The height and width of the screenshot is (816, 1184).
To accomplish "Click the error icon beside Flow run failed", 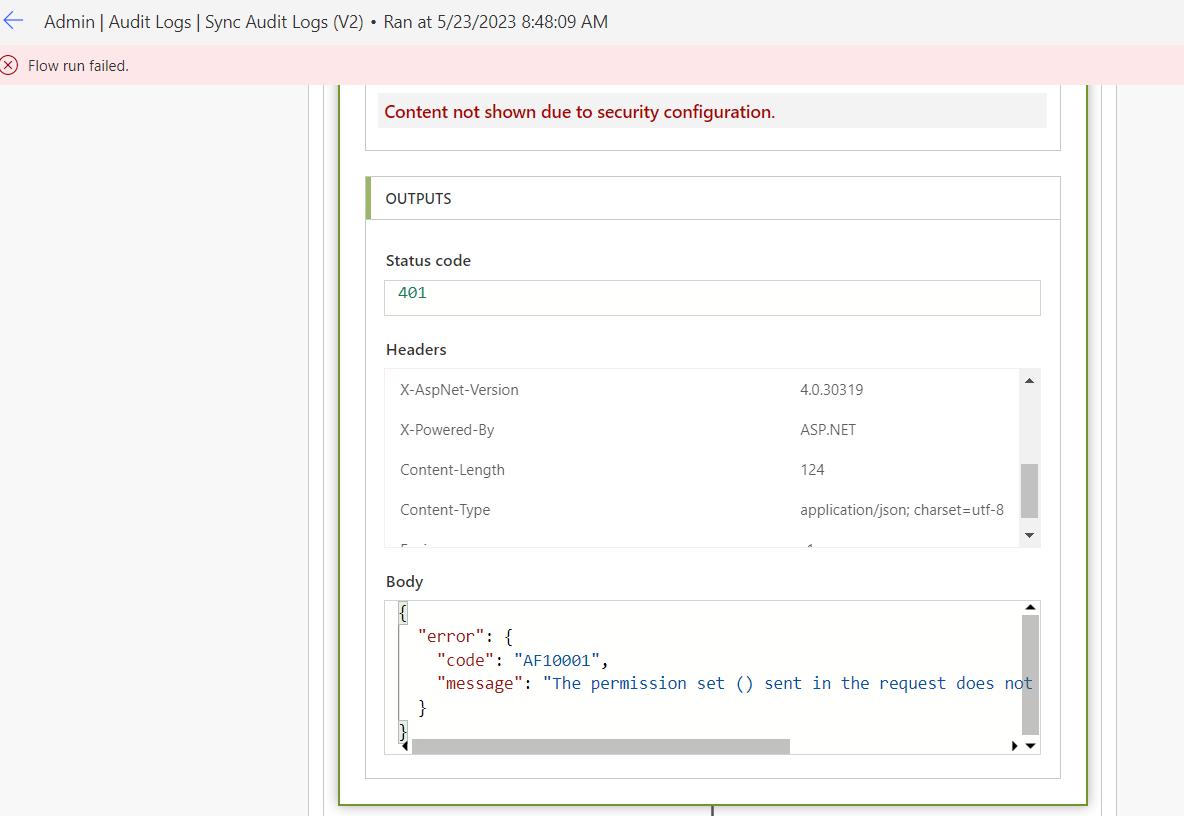I will coord(10,65).
